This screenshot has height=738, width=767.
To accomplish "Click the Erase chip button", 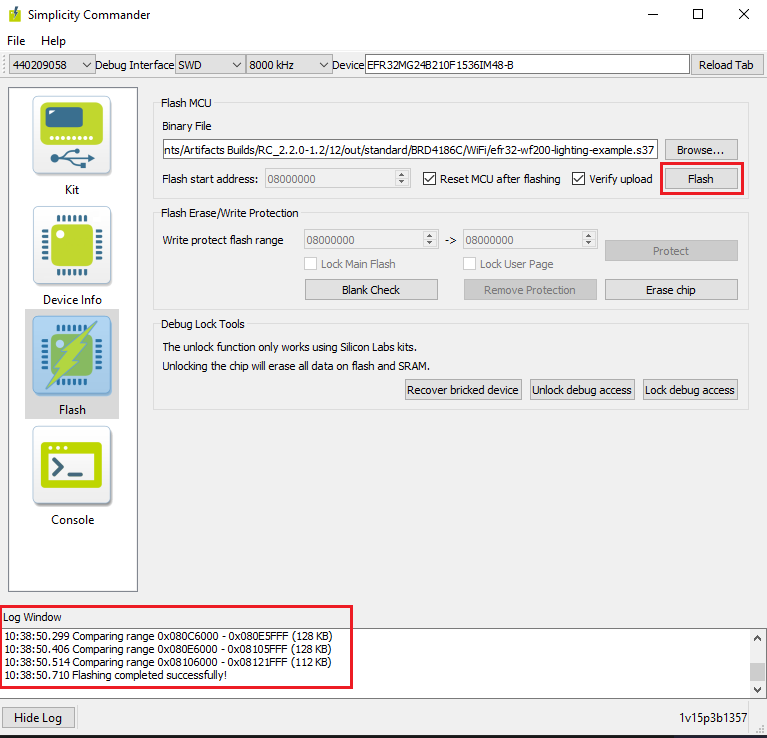I will (x=670, y=290).
